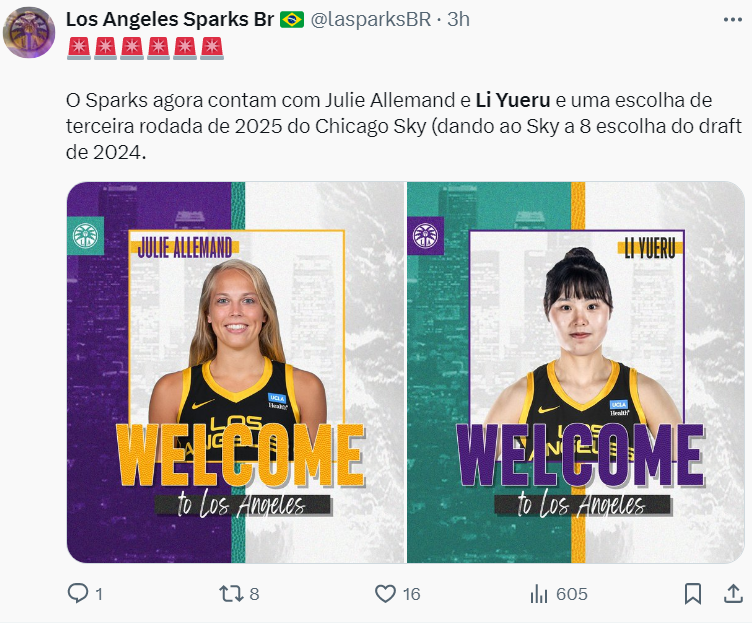Image resolution: width=752 pixels, height=624 pixels.
Task: Open the share upload icon
Action: coord(733,593)
